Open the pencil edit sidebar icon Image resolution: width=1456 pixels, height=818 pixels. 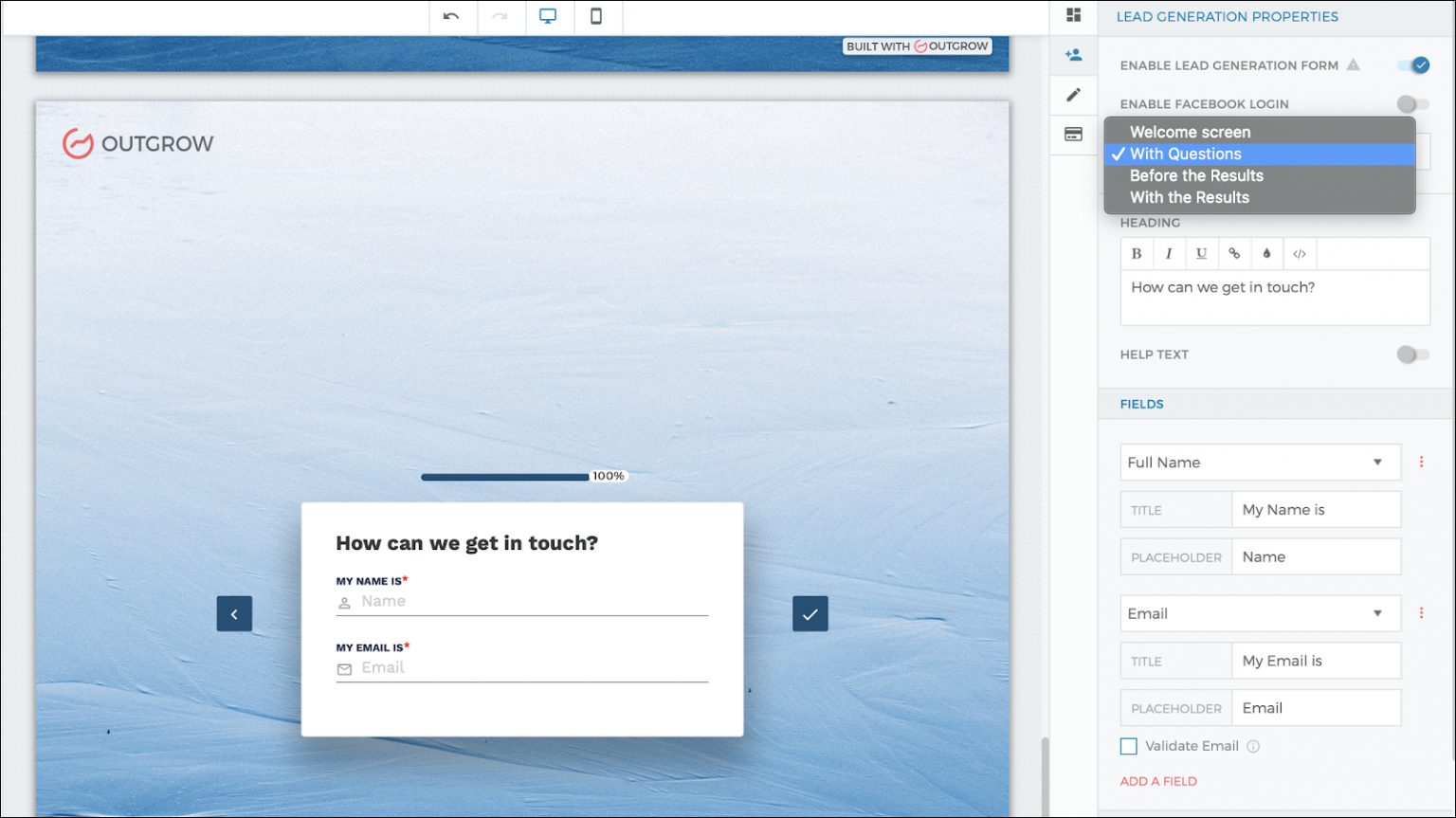click(1073, 95)
